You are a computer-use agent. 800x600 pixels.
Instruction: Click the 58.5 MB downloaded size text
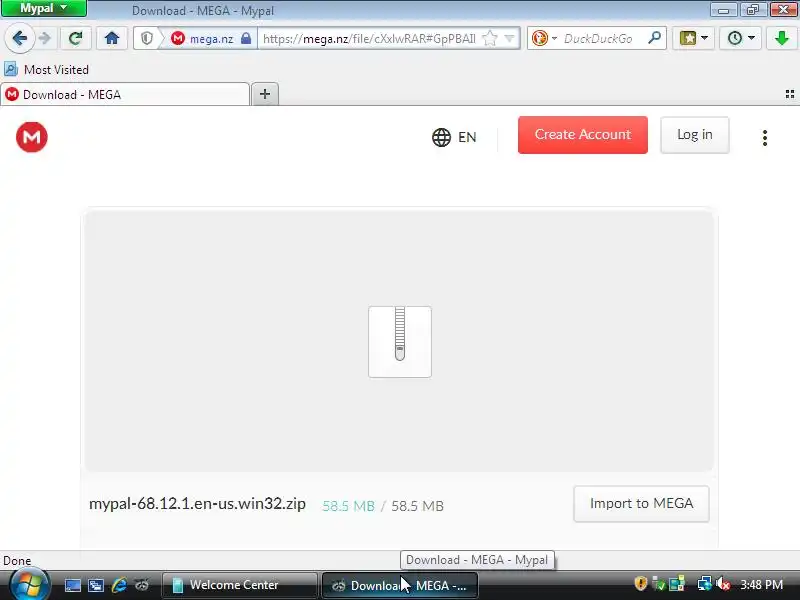point(348,506)
